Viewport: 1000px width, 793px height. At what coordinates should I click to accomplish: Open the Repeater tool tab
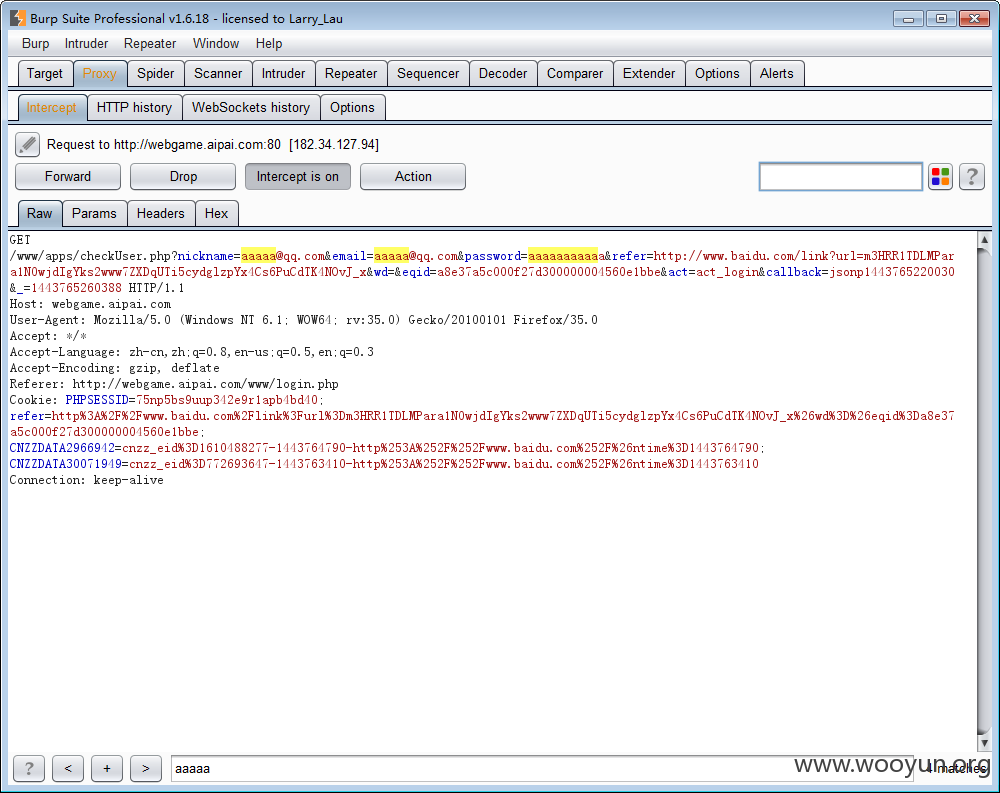[351, 73]
